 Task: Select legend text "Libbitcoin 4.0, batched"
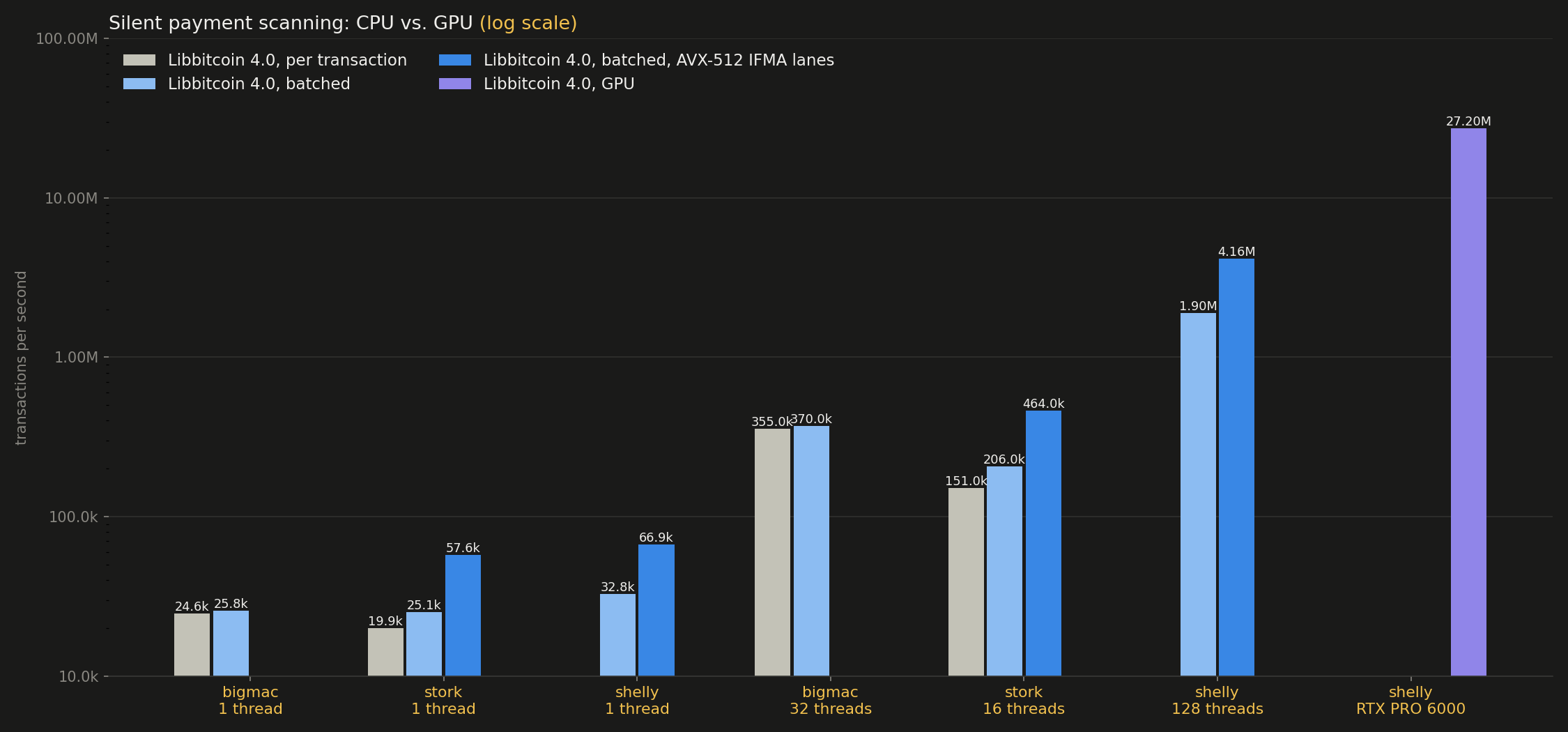click(x=259, y=84)
